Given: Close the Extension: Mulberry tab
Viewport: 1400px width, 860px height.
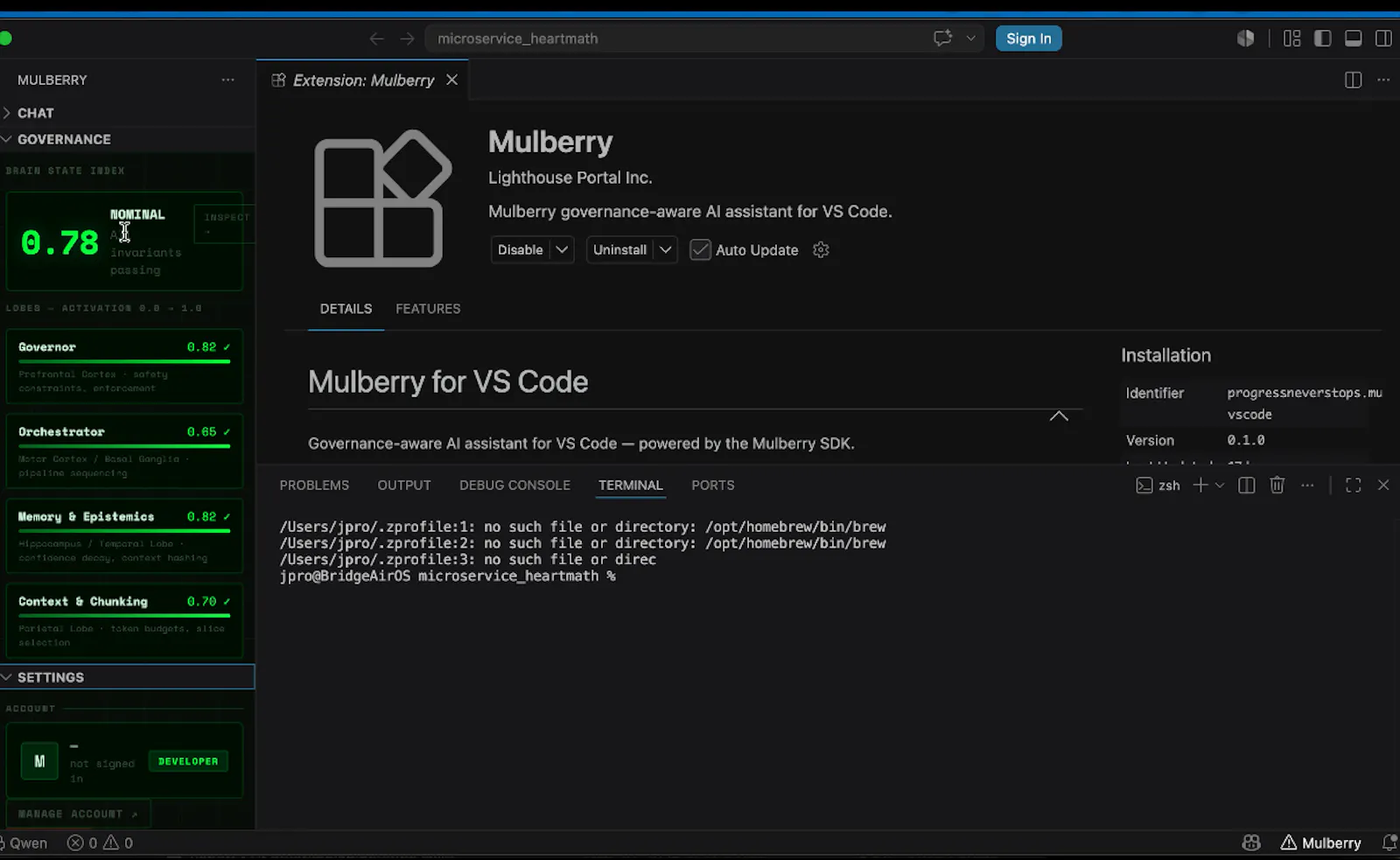Looking at the screenshot, I should pos(451,80).
